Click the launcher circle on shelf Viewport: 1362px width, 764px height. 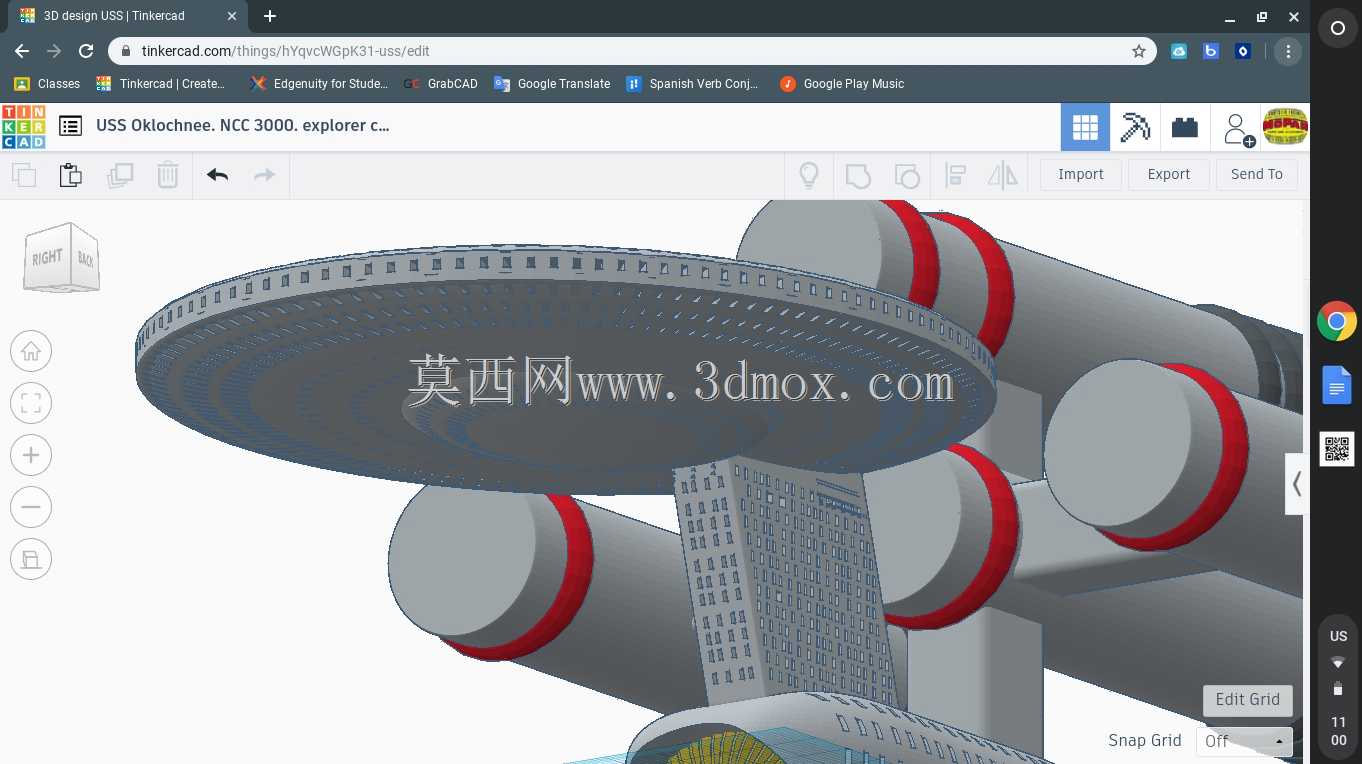1337,29
